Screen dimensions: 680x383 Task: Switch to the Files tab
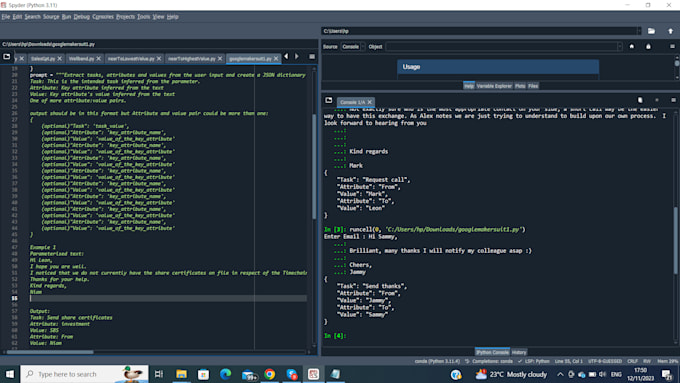tap(533, 86)
